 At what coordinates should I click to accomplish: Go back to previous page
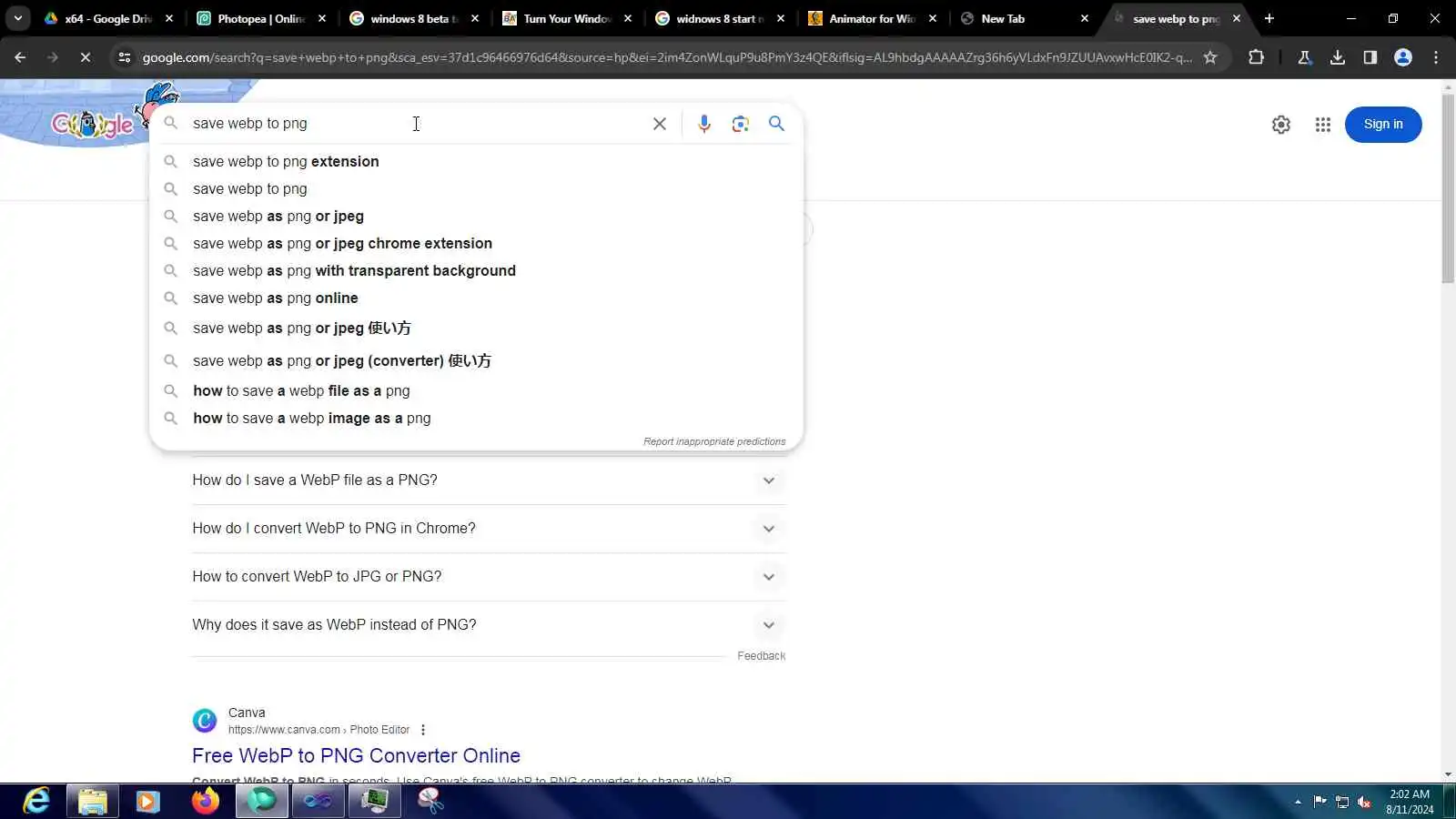(x=20, y=57)
